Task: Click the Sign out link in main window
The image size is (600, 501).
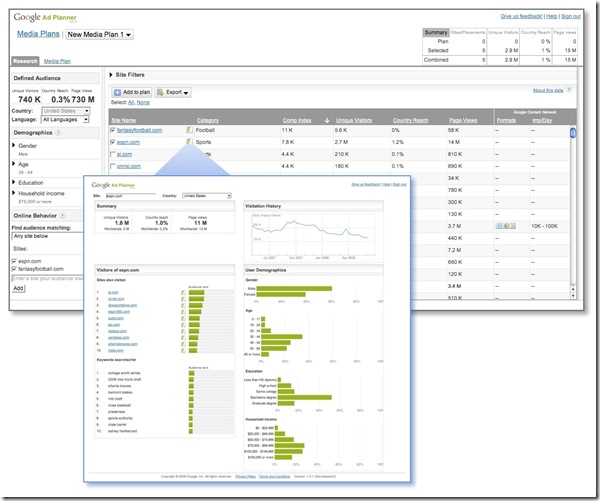Action: click(571, 16)
